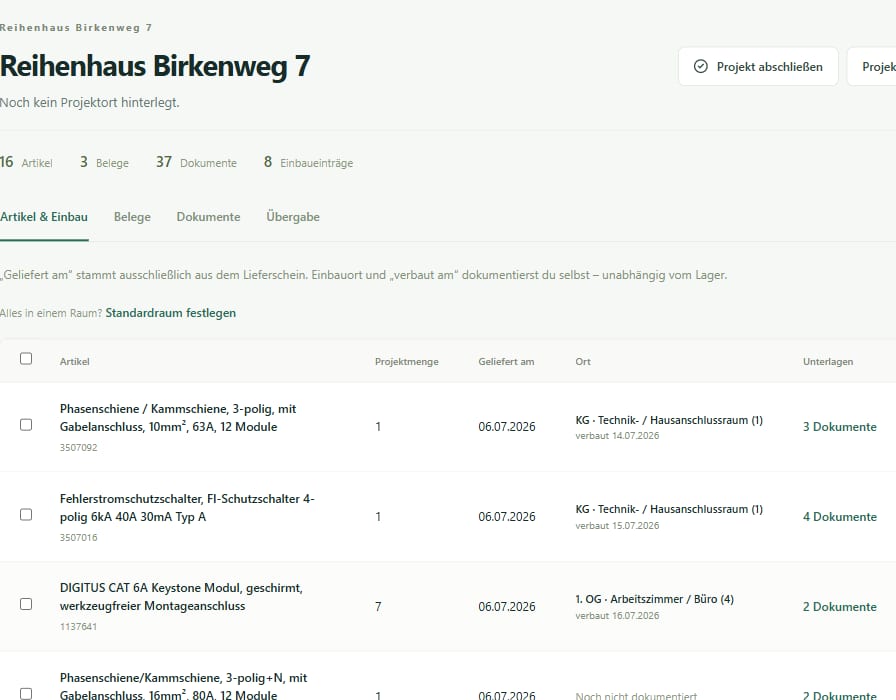Click article number 1137641

tap(78, 626)
